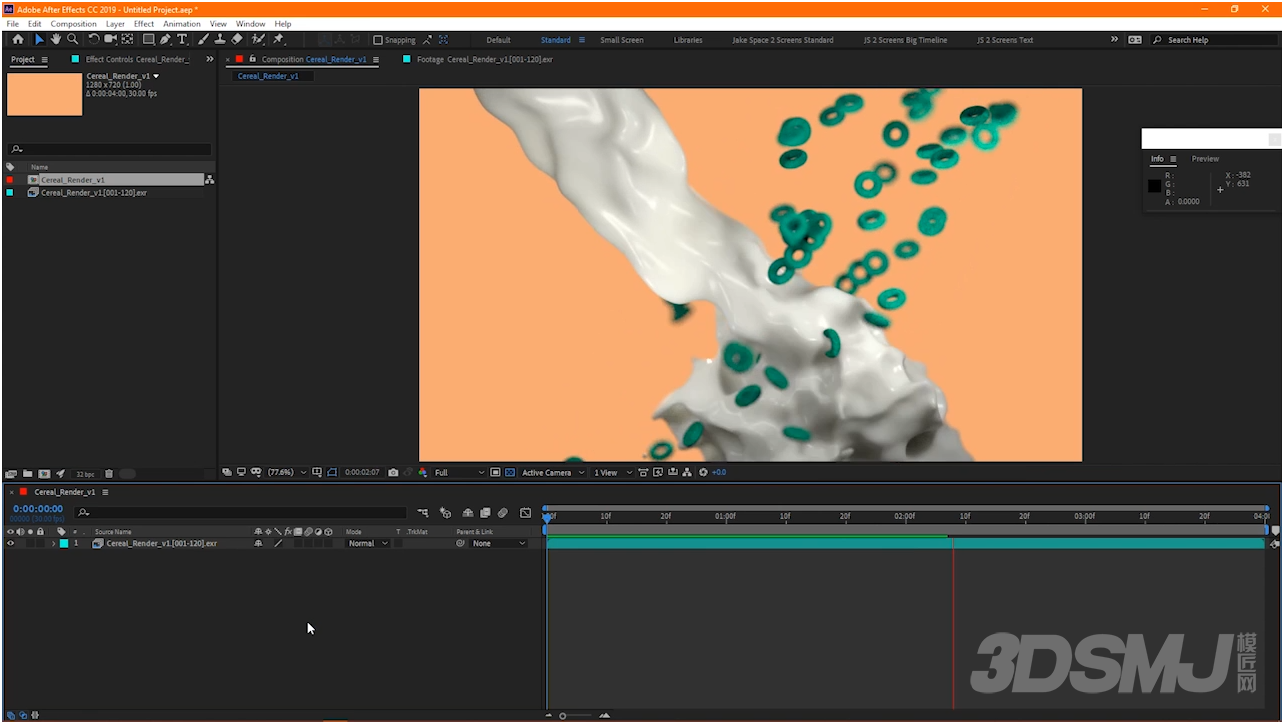Screen dimensions: 1284x724
Task: Switch to Footage Cereal_Render_v1 viewer tab
Action: coord(484,59)
